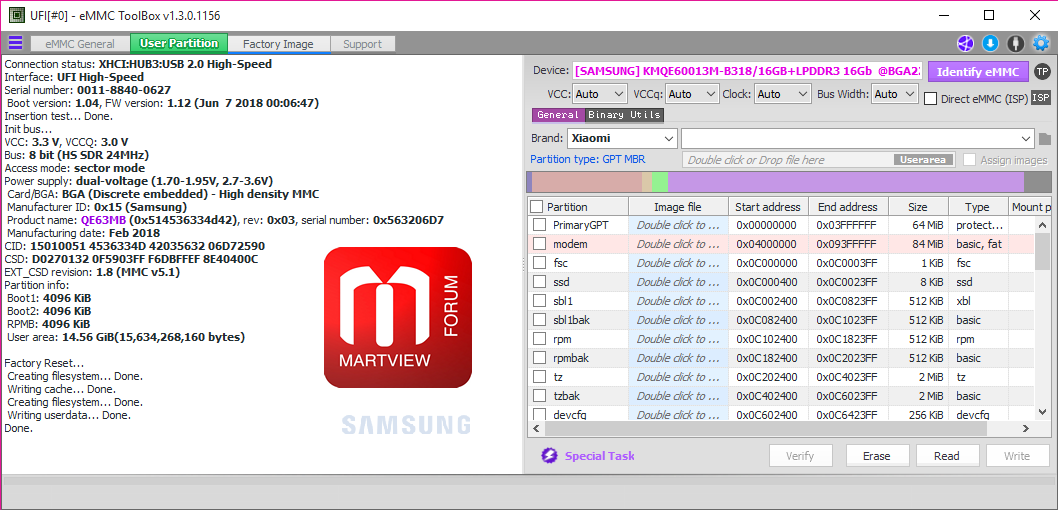Open the Clock dropdown
1058x510 pixels.
click(x=783, y=94)
